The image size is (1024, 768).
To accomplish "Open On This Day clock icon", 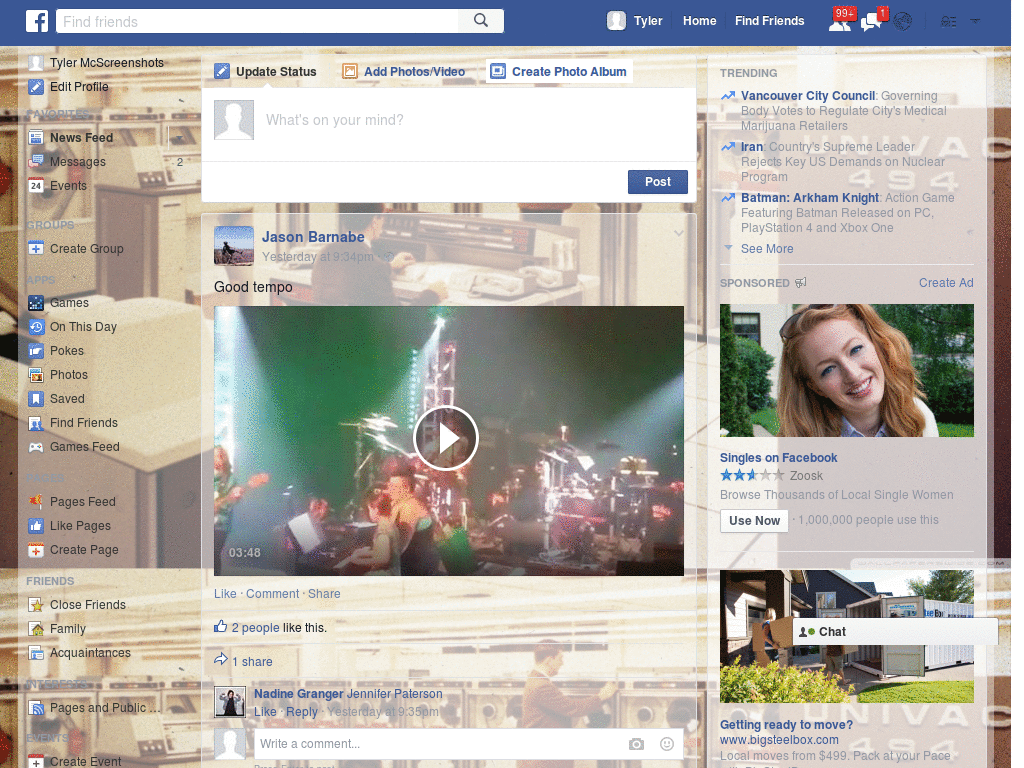I will (36, 327).
